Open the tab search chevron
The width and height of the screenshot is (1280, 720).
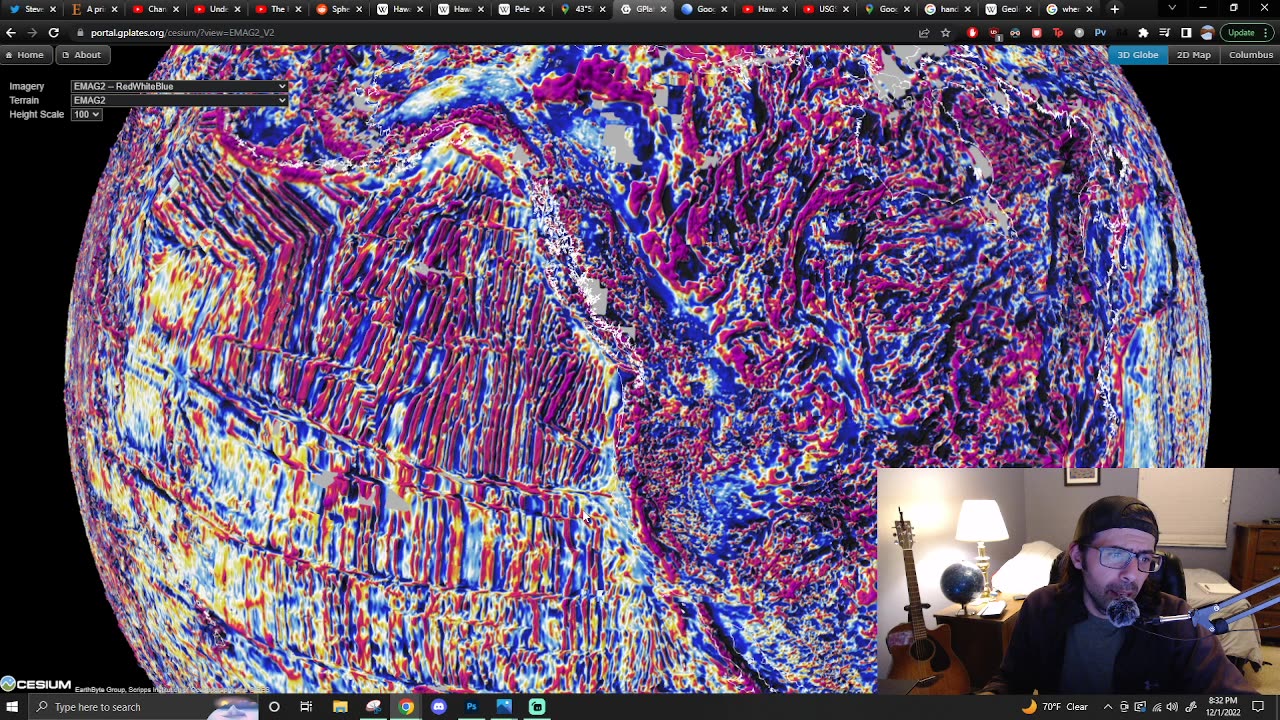tap(1172, 8)
